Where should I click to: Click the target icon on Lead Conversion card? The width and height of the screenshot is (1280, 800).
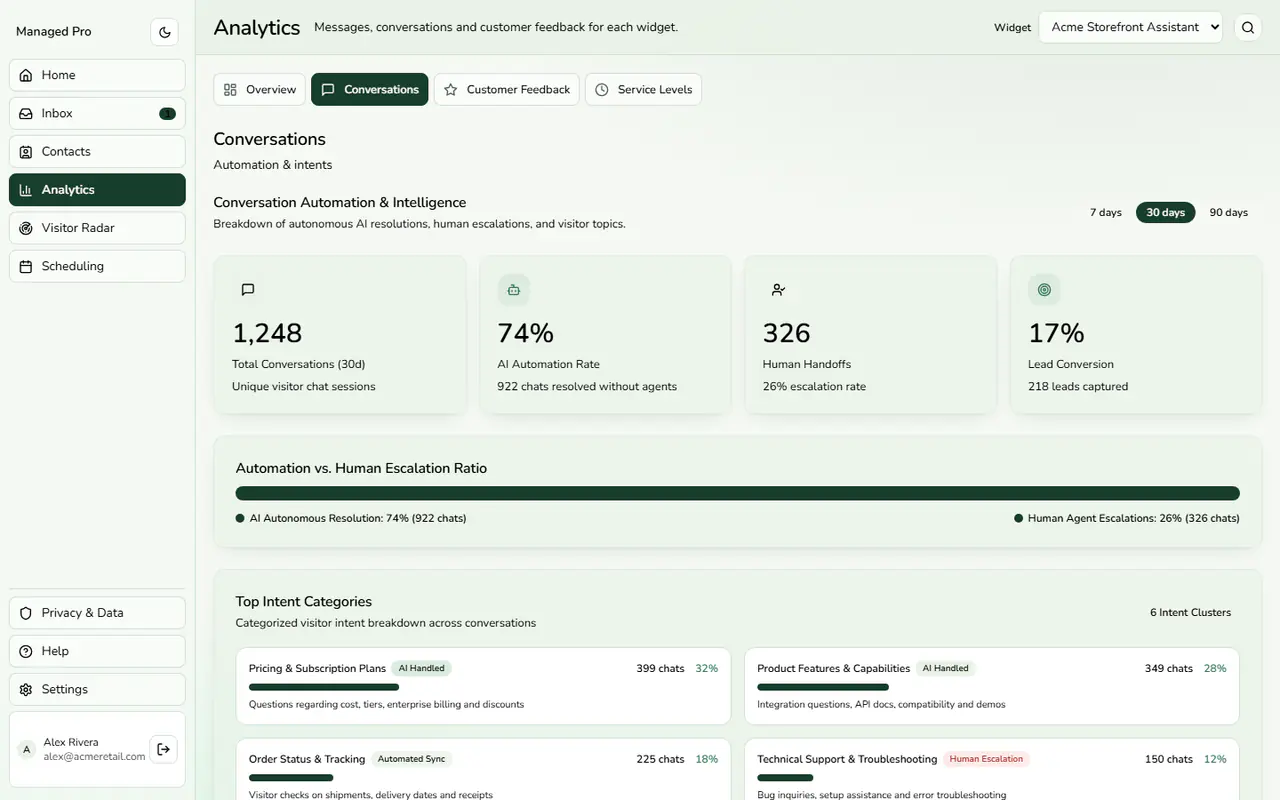pos(1044,290)
